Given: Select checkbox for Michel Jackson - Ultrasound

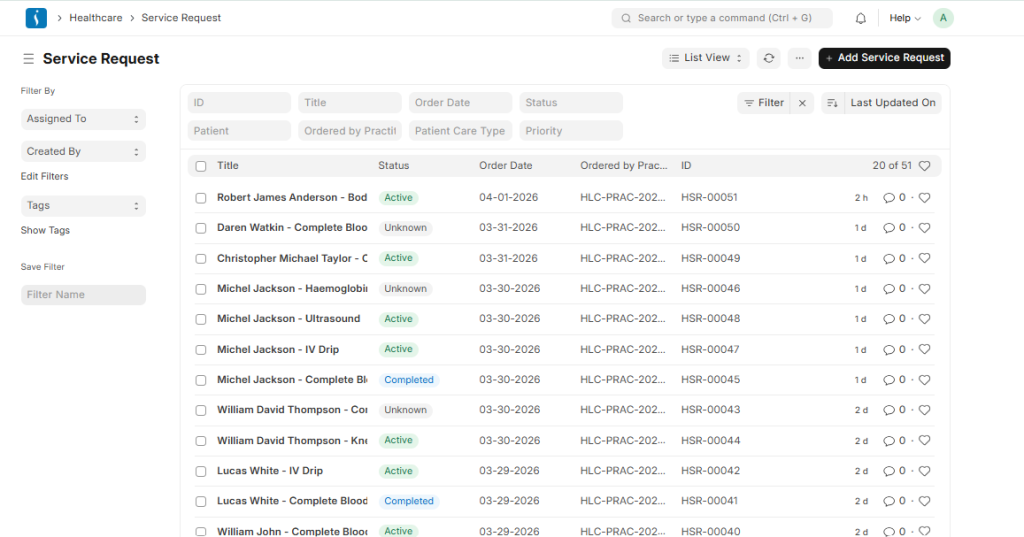Looking at the screenshot, I should coord(201,319).
